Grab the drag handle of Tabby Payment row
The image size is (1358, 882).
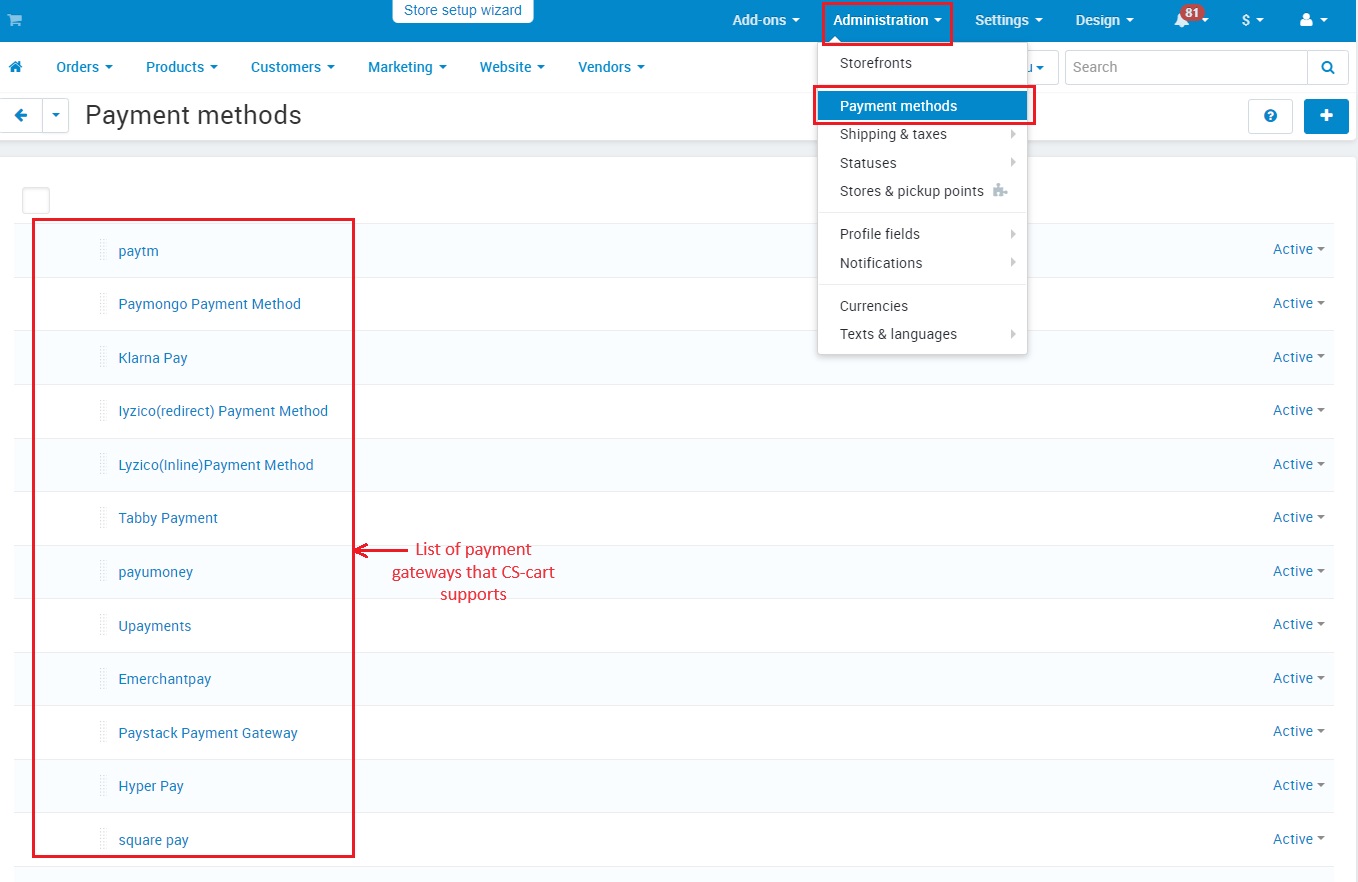coord(103,517)
